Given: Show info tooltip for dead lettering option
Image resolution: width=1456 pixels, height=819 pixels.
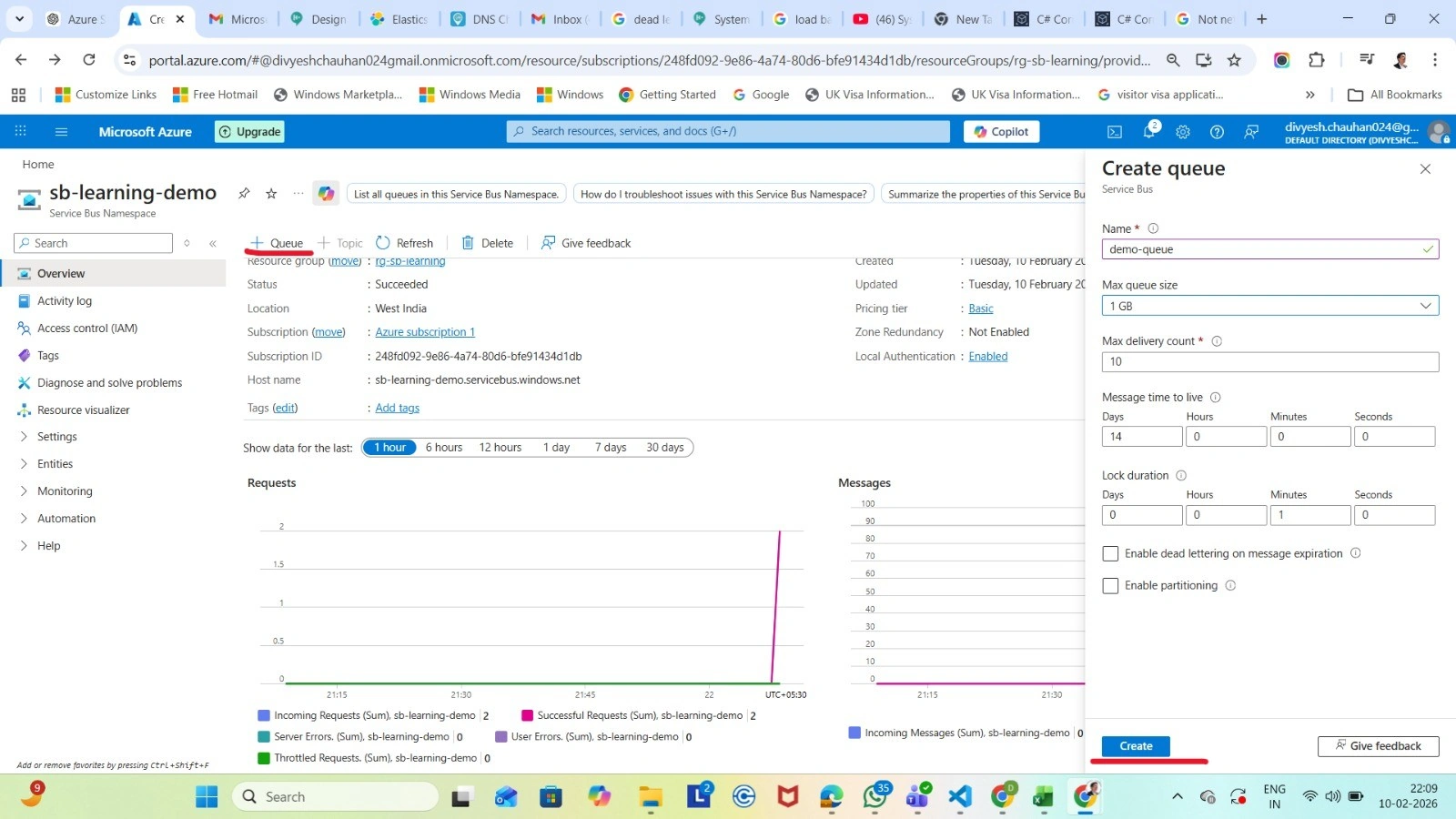Looking at the screenshot, I should [x=1355, y=553].
